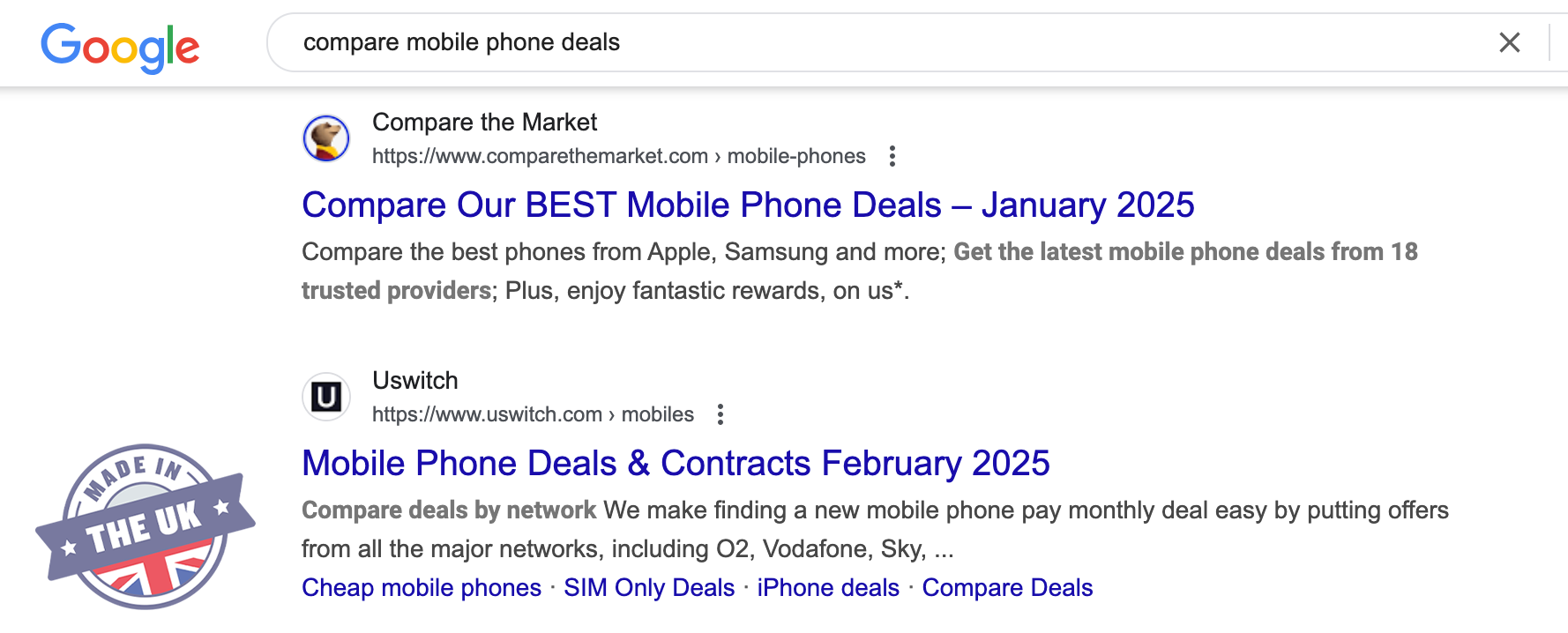This screenshot has height=633, width=1568.
Task: Open Mobile Phone Deals & Contracts result
Action: pyautogui.click(x=676, y=464)
